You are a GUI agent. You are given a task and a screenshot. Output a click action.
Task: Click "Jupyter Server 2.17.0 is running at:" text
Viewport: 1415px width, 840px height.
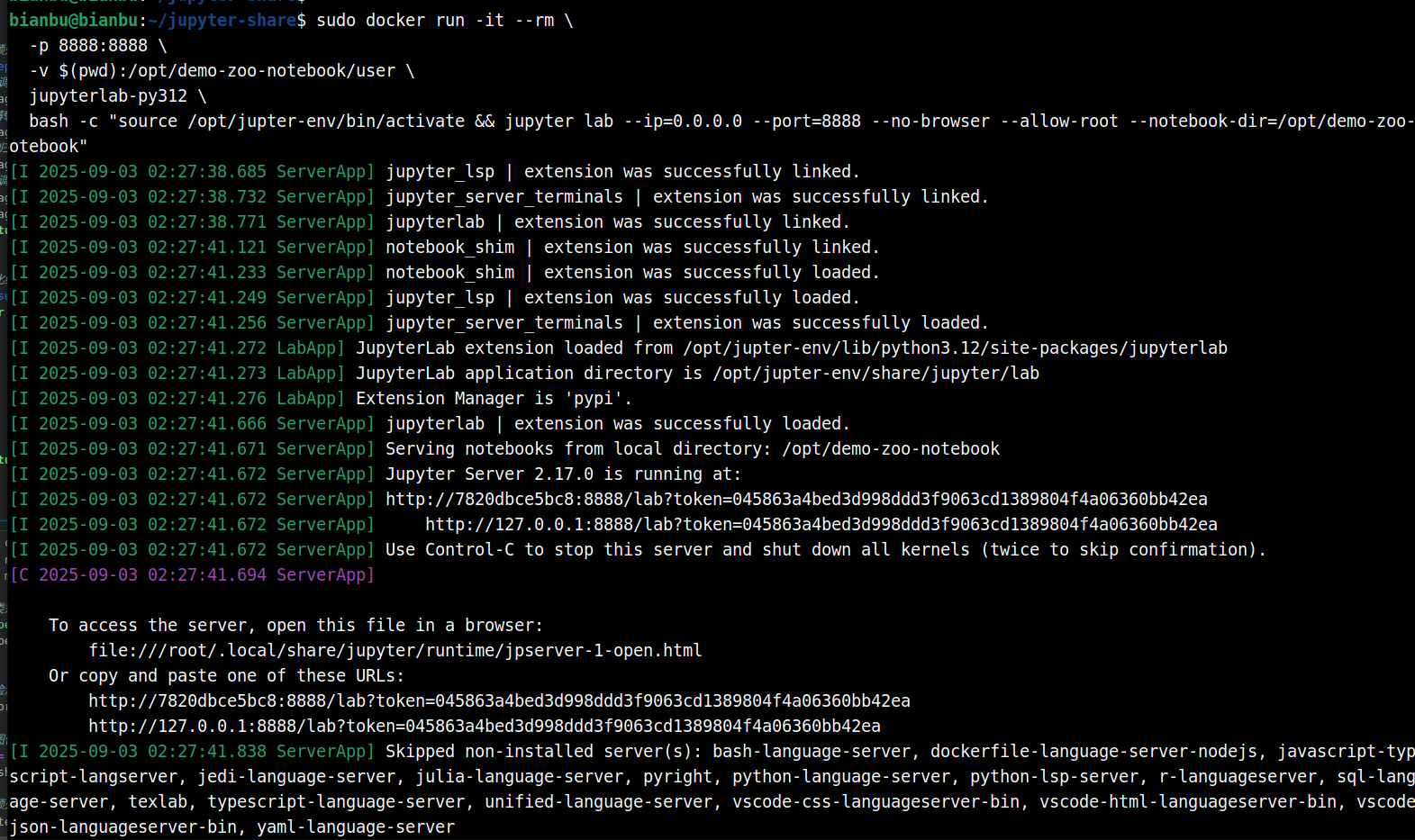click(x=563, y=474)
